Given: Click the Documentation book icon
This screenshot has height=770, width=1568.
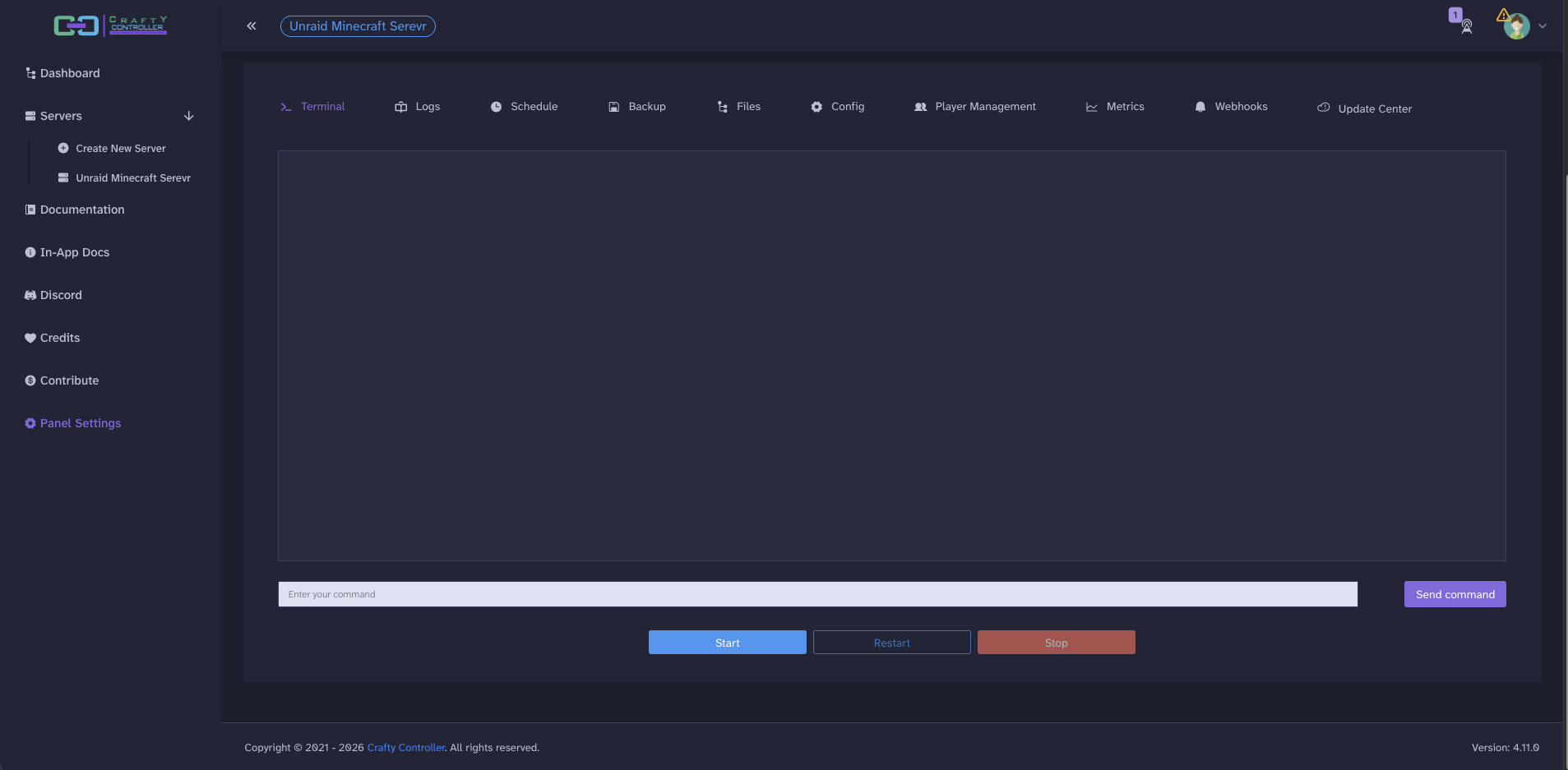Looking at the screenshot, I should (x=30, y=210).
